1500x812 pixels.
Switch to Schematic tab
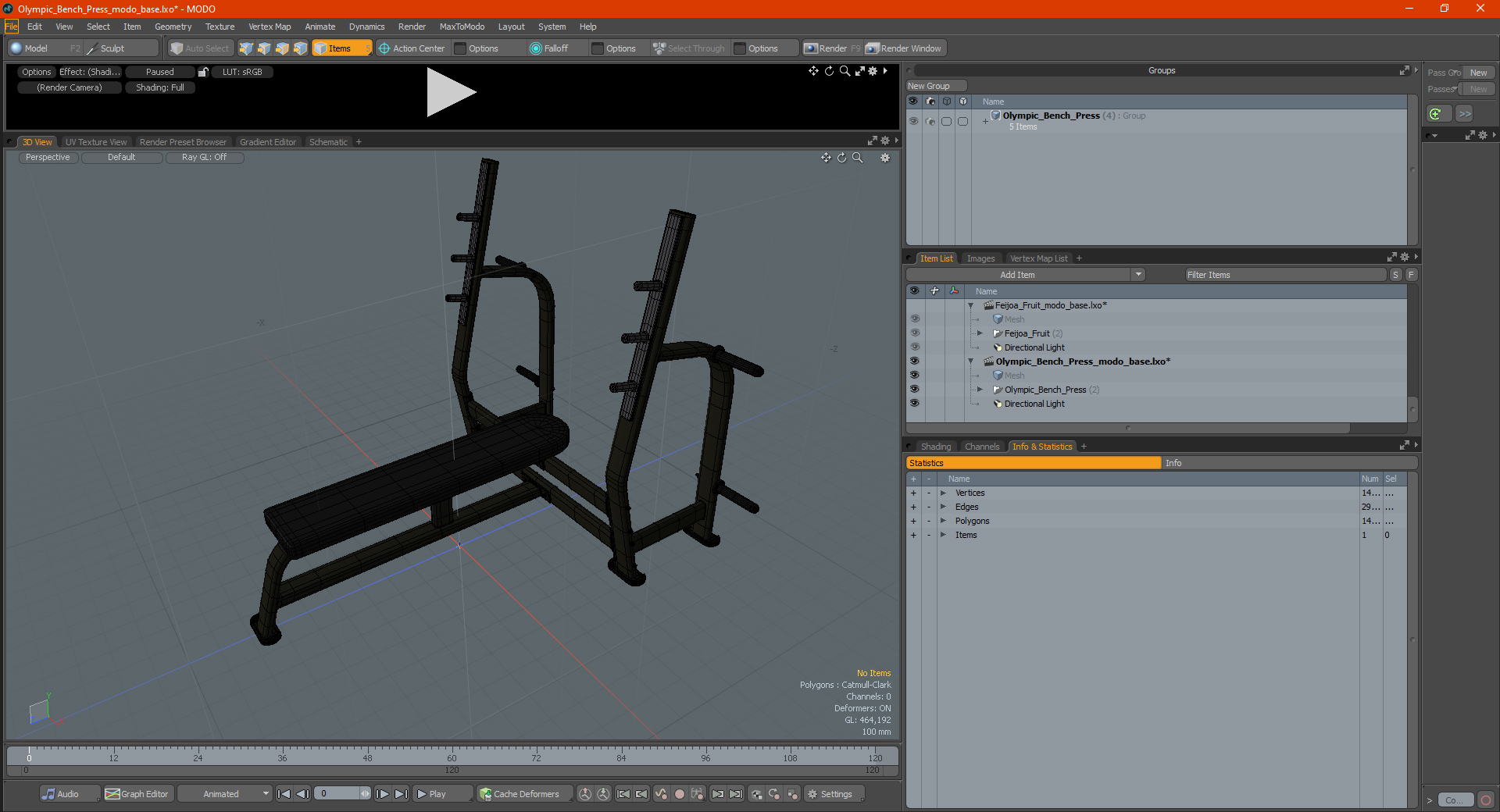[328, 142]
